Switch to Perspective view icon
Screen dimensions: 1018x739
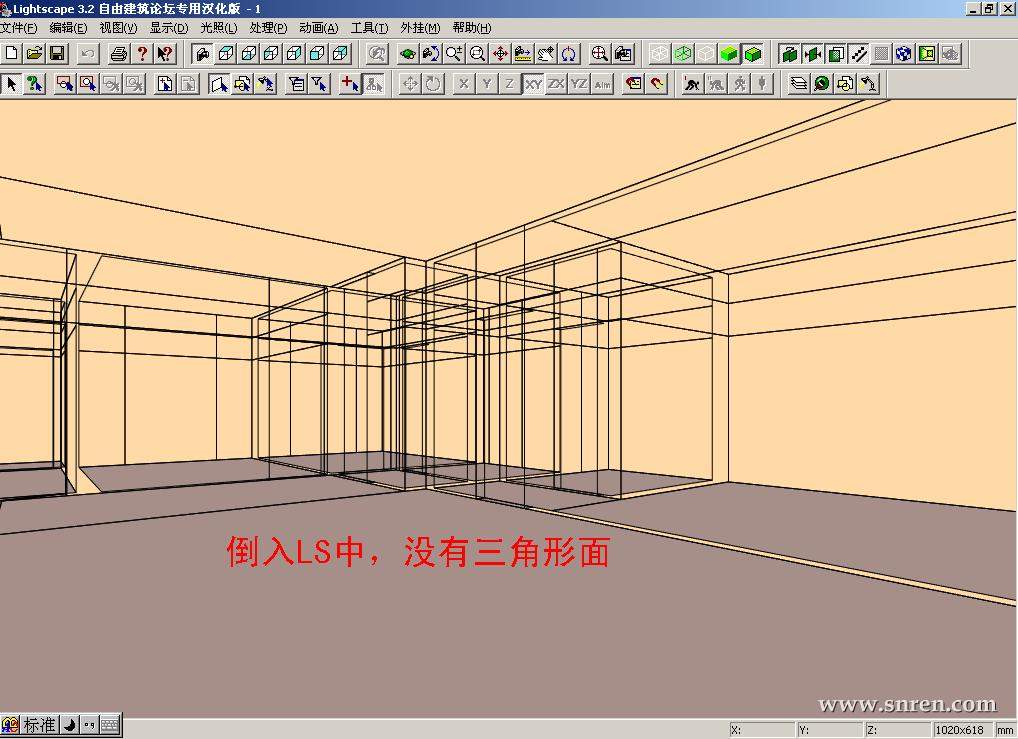point(203,53)
